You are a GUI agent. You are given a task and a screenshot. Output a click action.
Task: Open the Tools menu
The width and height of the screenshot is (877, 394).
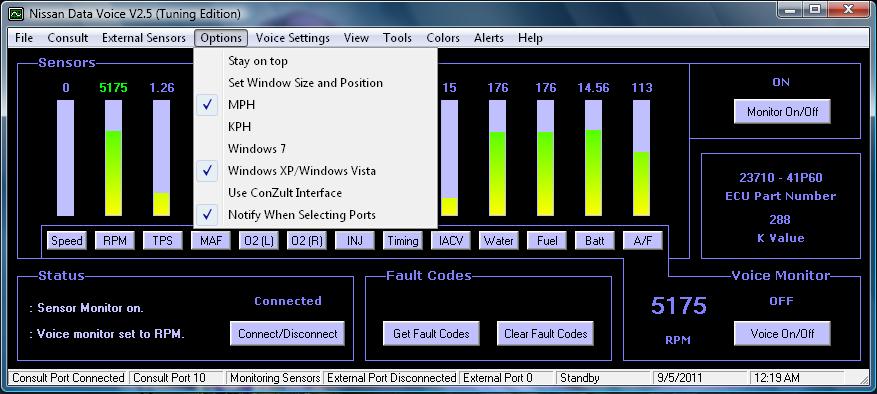397,38
